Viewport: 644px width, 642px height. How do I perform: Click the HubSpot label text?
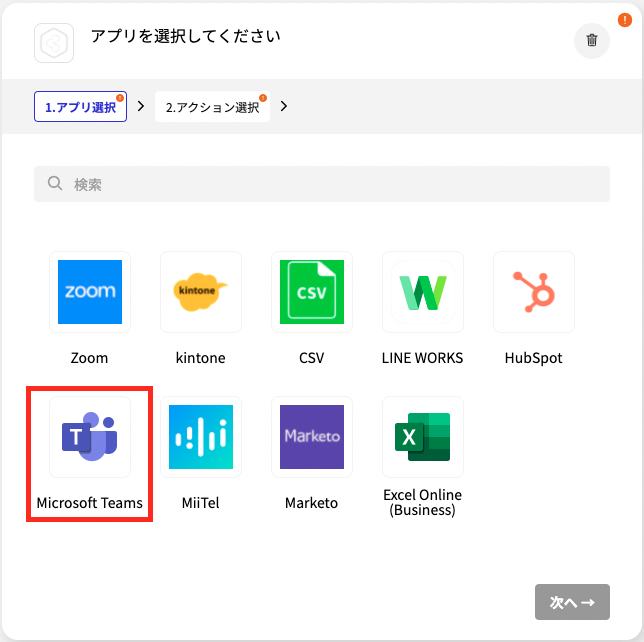point(533,358)
